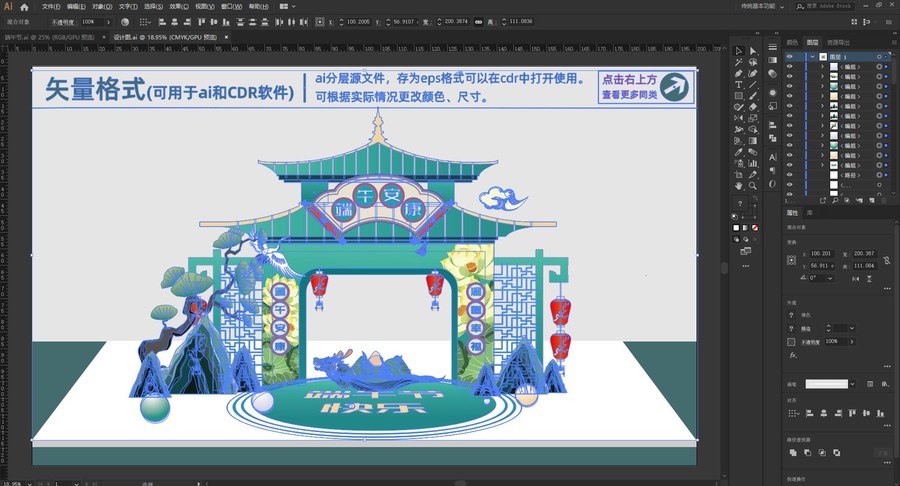Open the rotation angle dropdown in Properties
The width and height of the screenshot is (900, 486).
[x=830, y=278]
